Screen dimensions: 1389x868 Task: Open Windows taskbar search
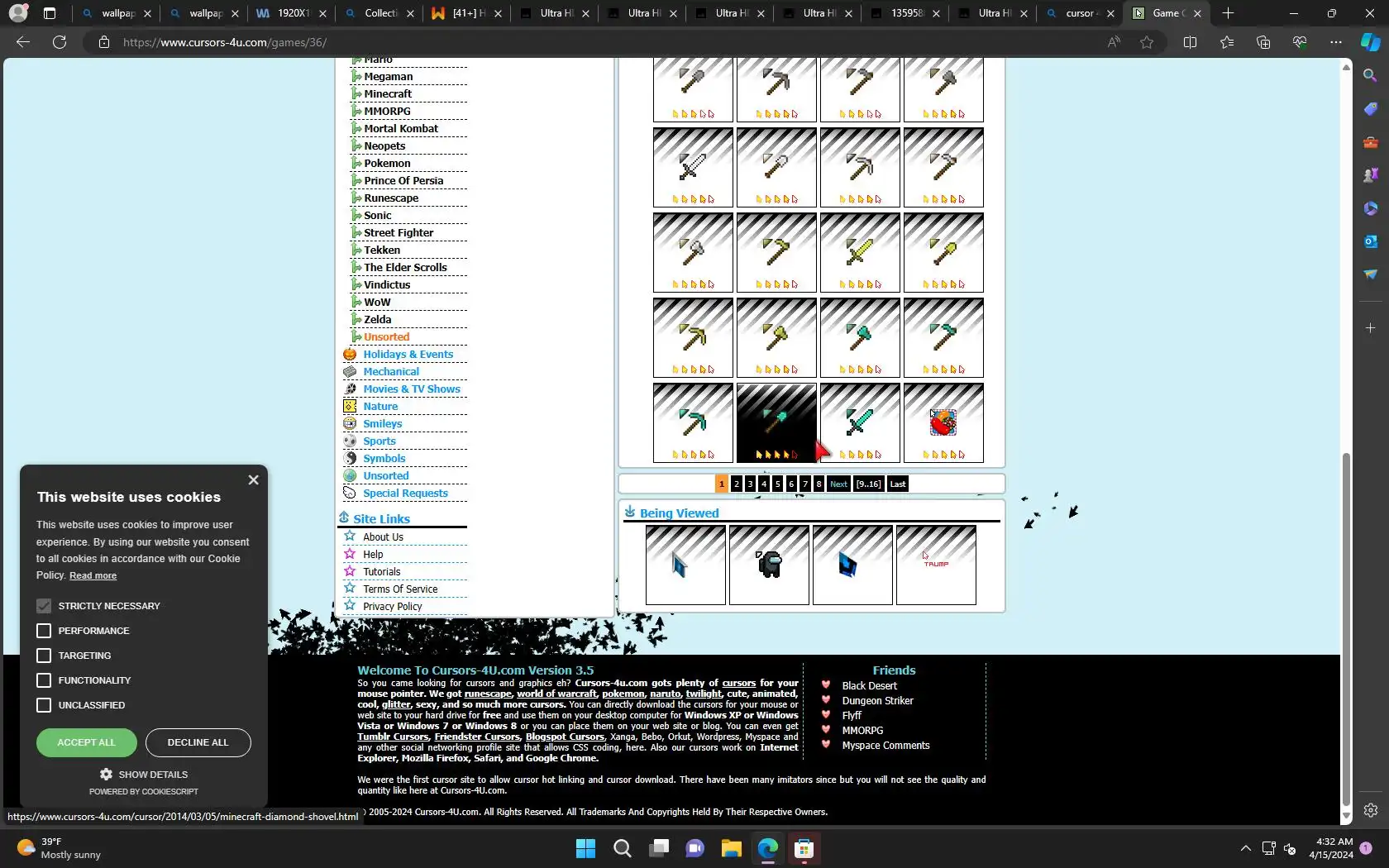click(x=622, y=848)
